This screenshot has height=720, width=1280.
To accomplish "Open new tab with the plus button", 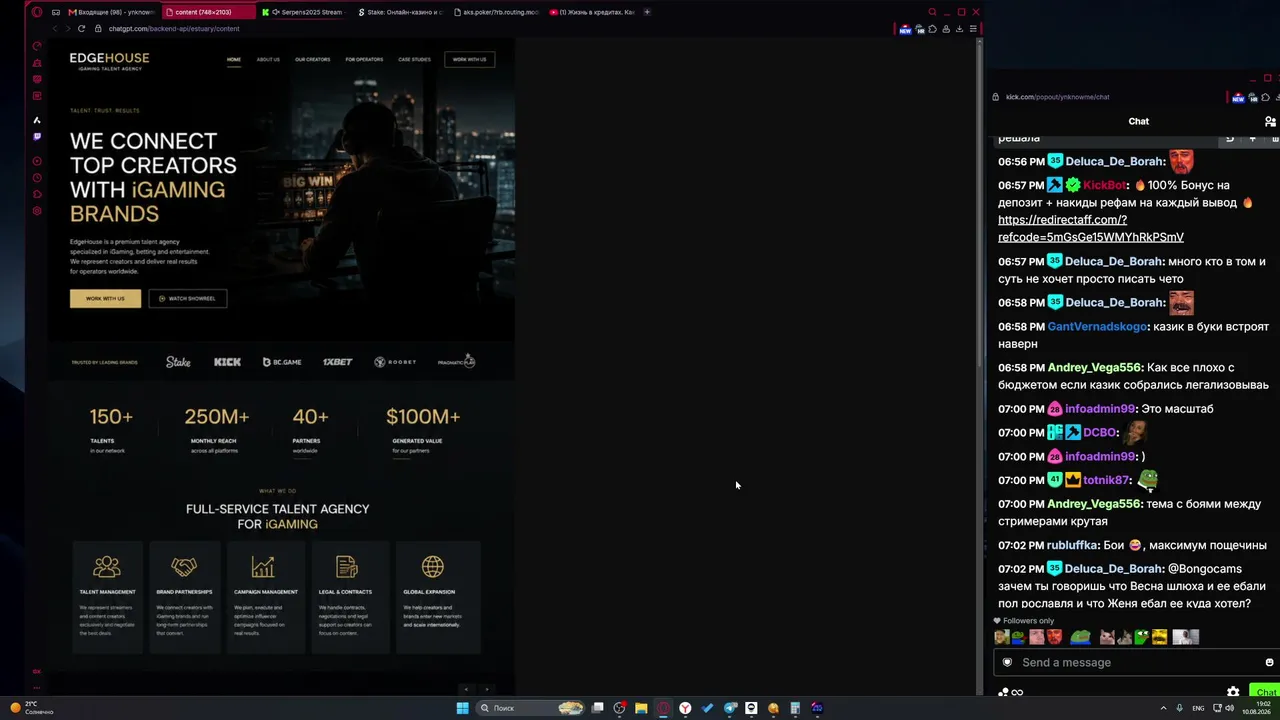I will tap(647, 12).
